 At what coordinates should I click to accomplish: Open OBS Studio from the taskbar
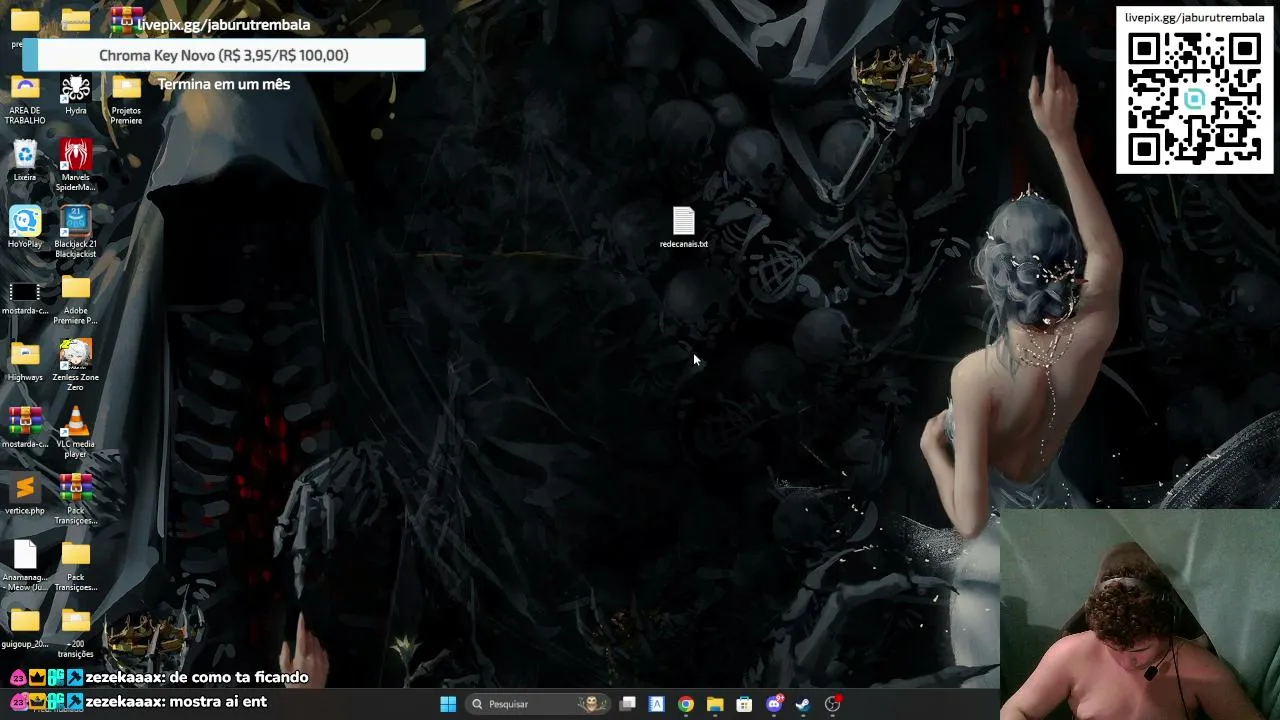pyautogui.click(x=832, y=704)
